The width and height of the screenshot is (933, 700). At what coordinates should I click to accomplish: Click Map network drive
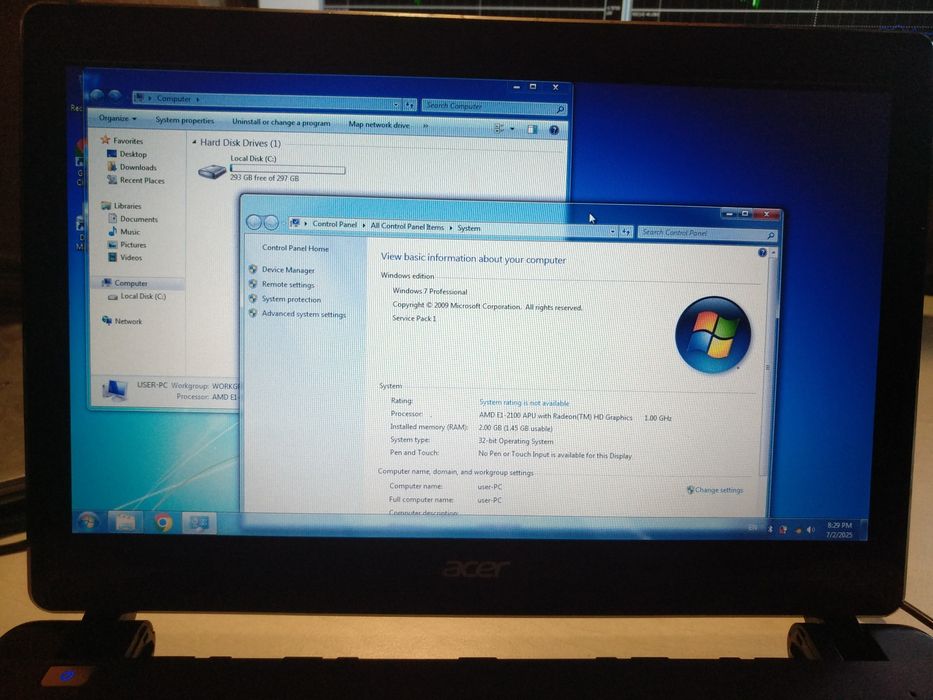379,124
